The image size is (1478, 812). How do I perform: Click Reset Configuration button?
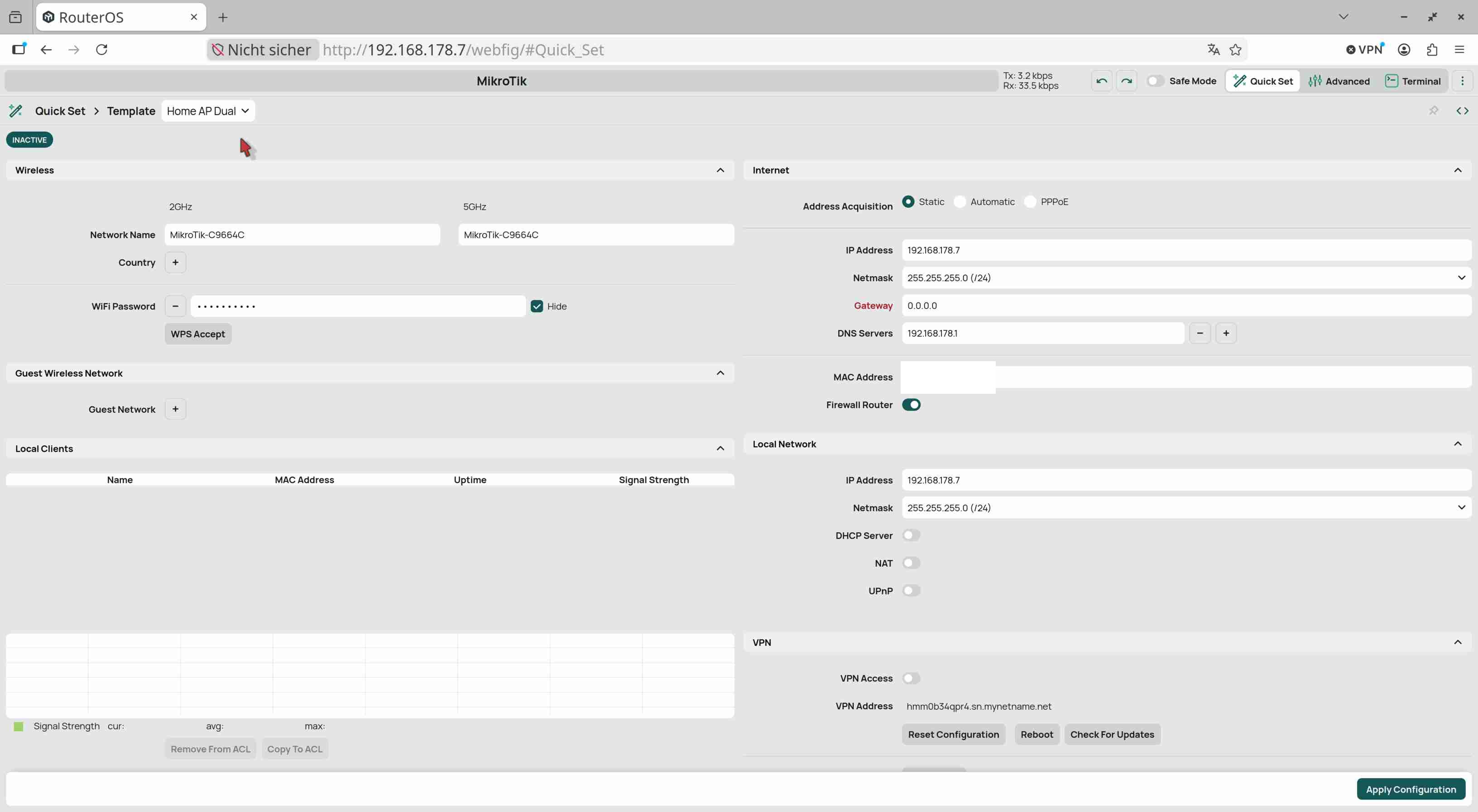(x=953, y=735)
